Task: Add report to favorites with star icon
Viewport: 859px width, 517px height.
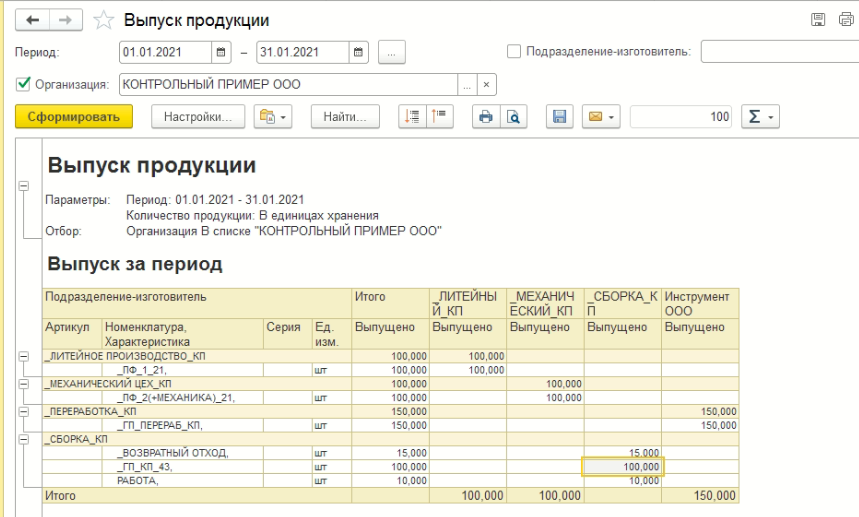Action: 102,20
